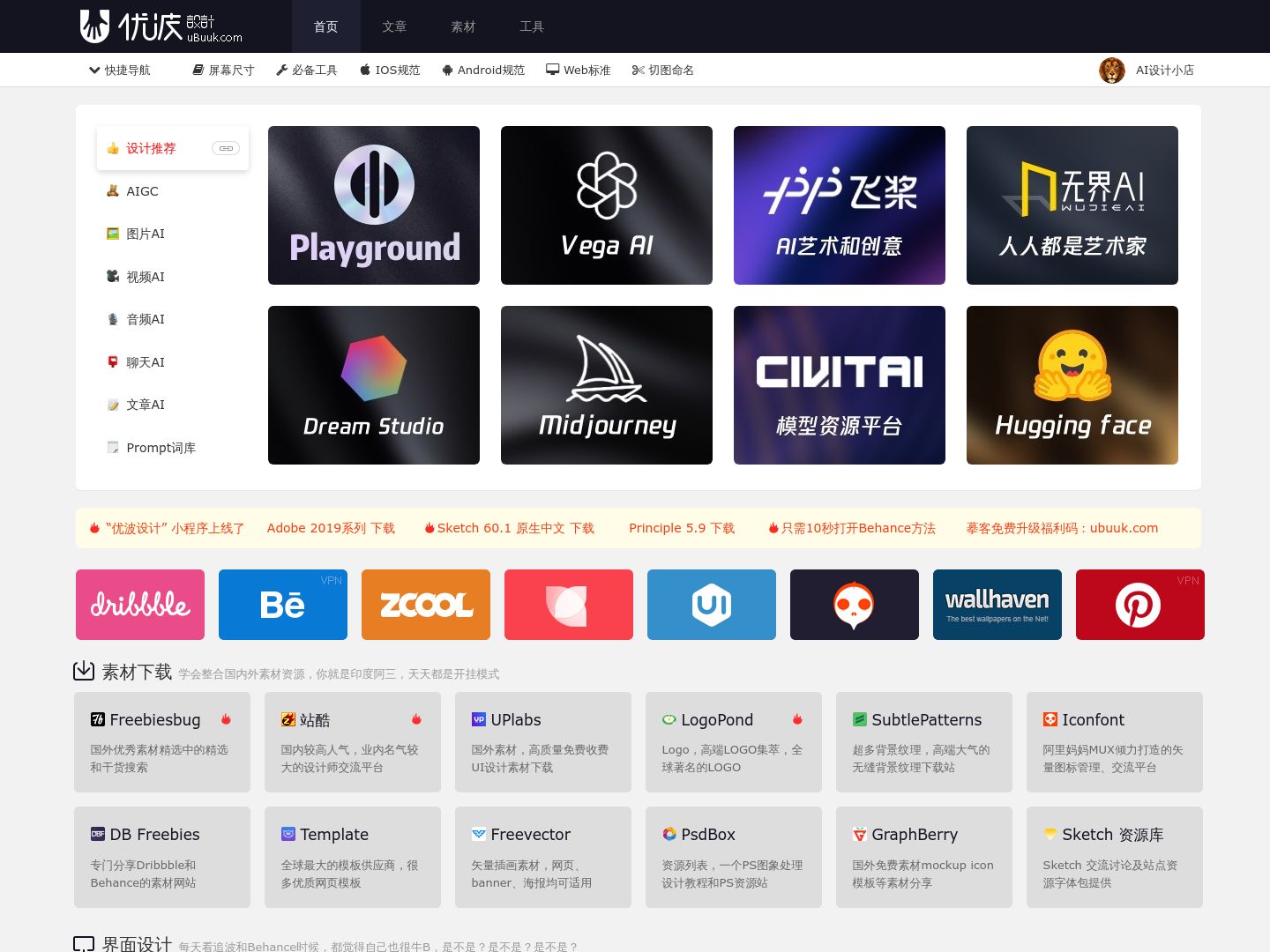Open 必备工具 wrench link
Image resolution: width=1270 pixels, height=952 pixels.
307,70
